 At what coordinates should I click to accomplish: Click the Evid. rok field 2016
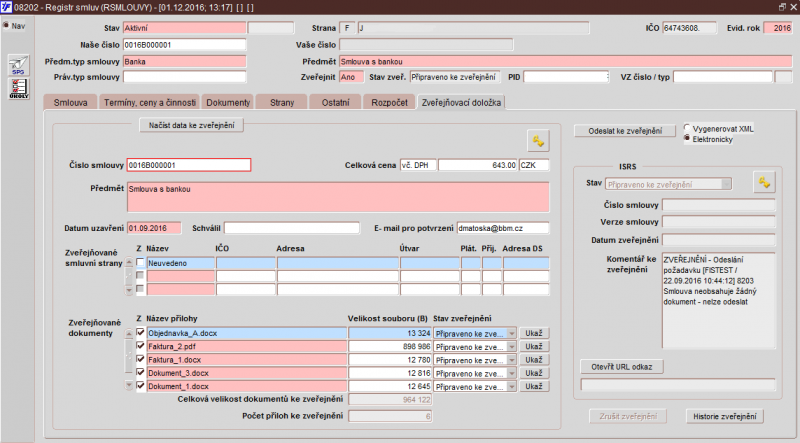pos(778,28)
